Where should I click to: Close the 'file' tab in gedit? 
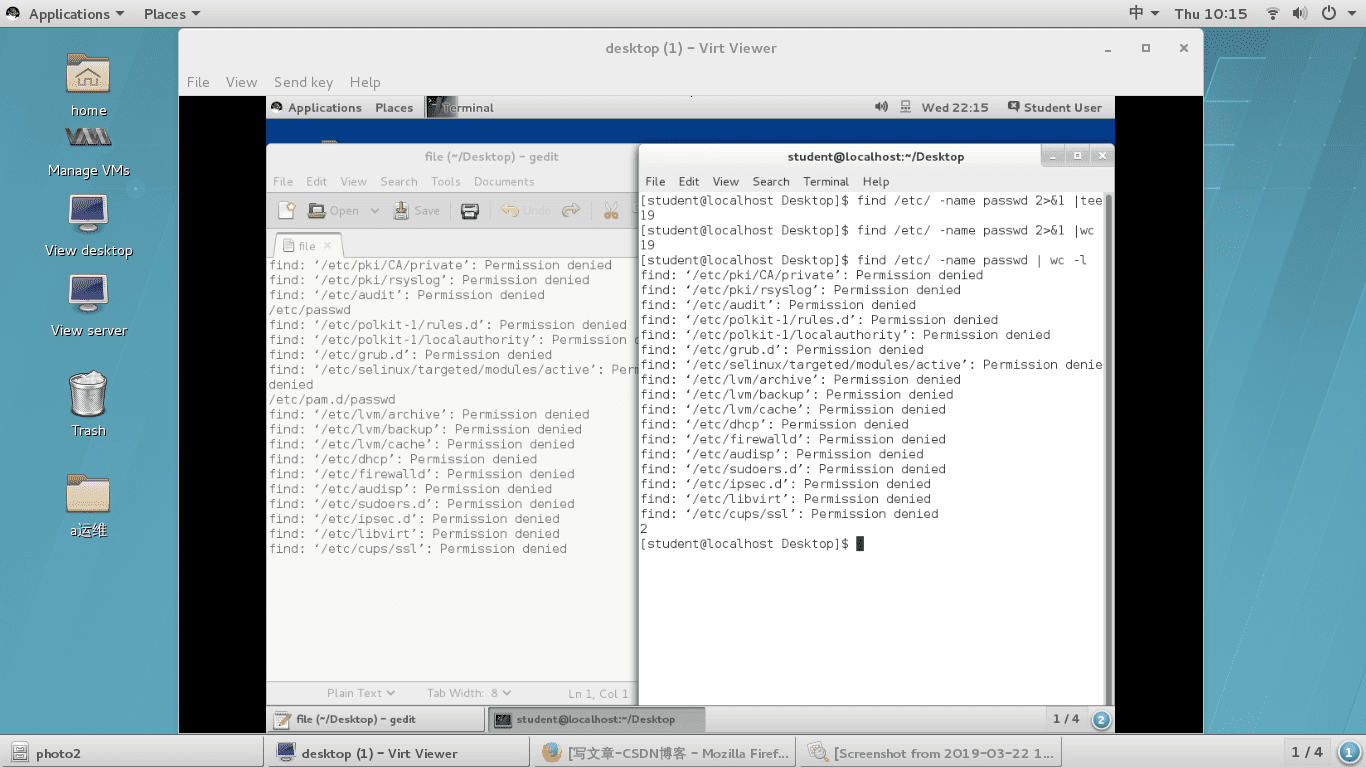pyautogui.click(x=327, y=245)
